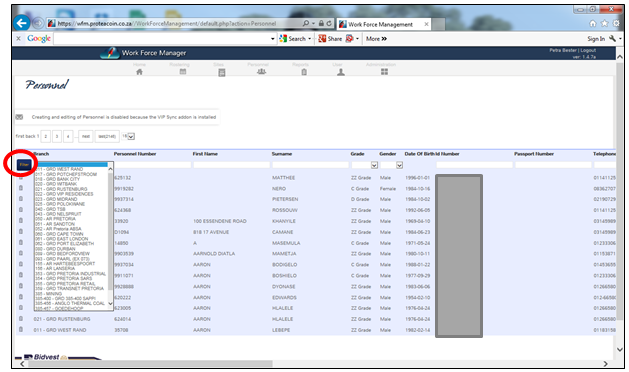This screenshot has width=629, height=372.
Task: Click branch list scroll down arrow
Action: 110,304
